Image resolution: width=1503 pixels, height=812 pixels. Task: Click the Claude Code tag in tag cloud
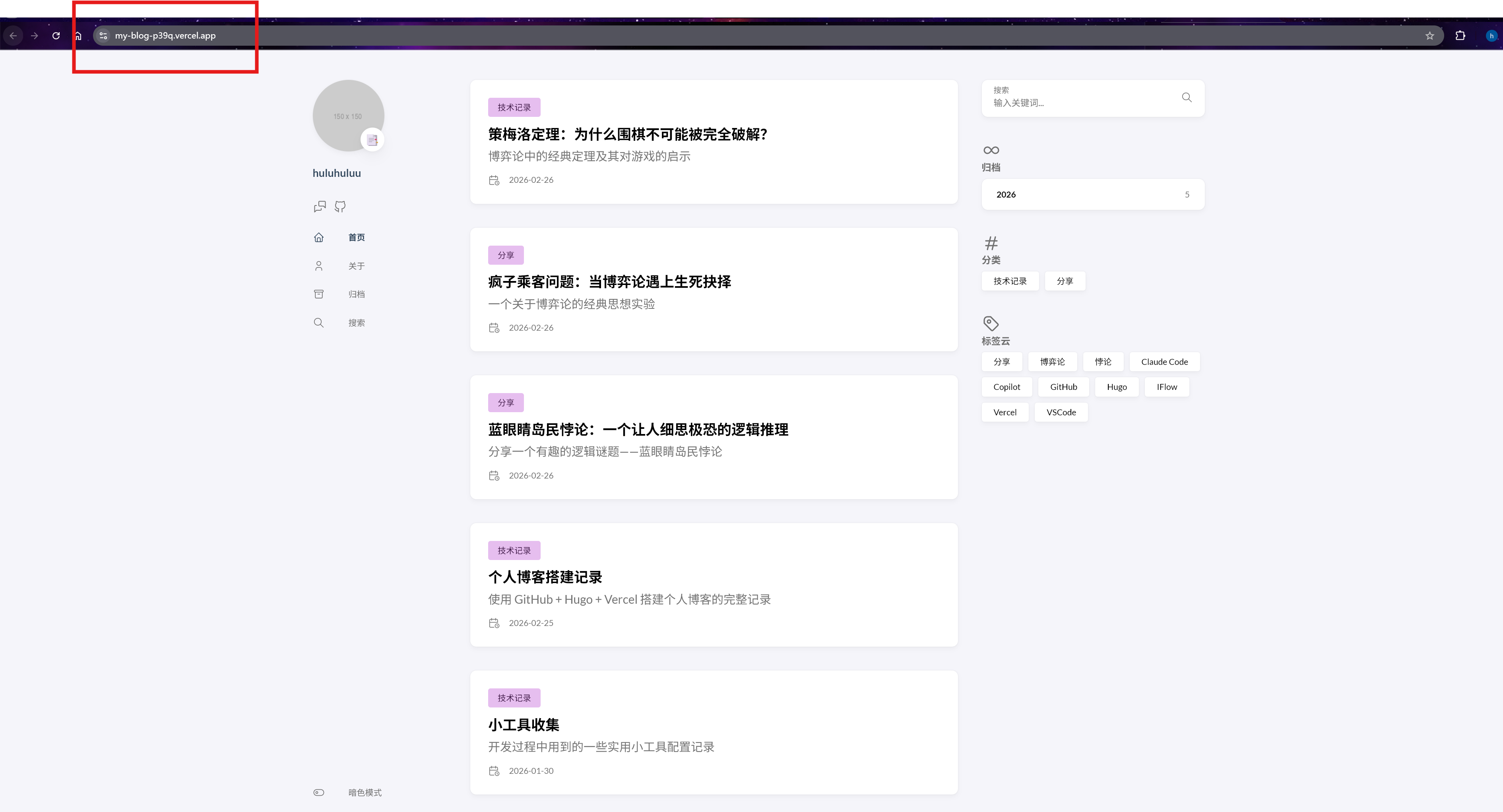[x=1165, y=362]
